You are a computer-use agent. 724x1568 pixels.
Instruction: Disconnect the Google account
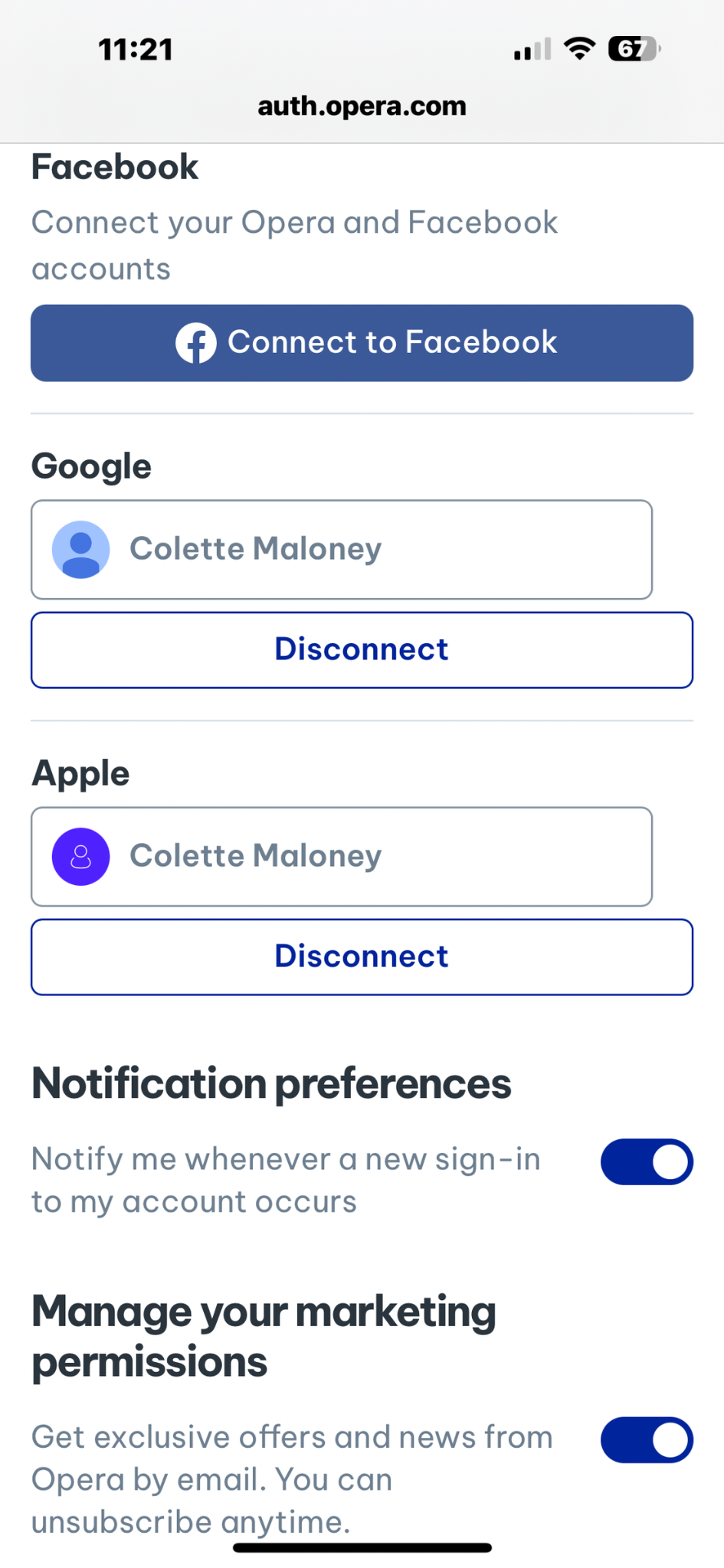point(362,650)
